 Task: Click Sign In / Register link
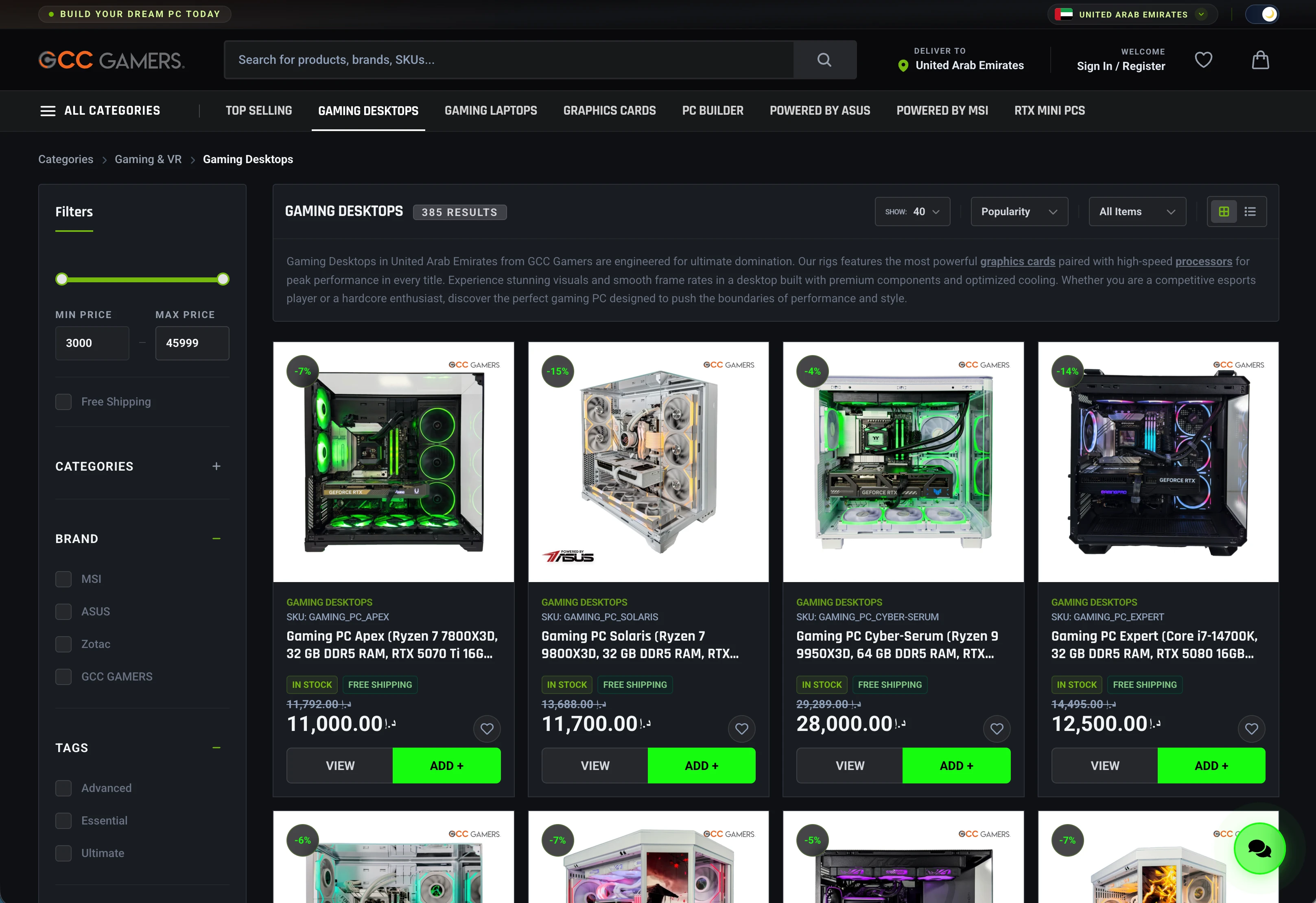(x=1121, y=66)
